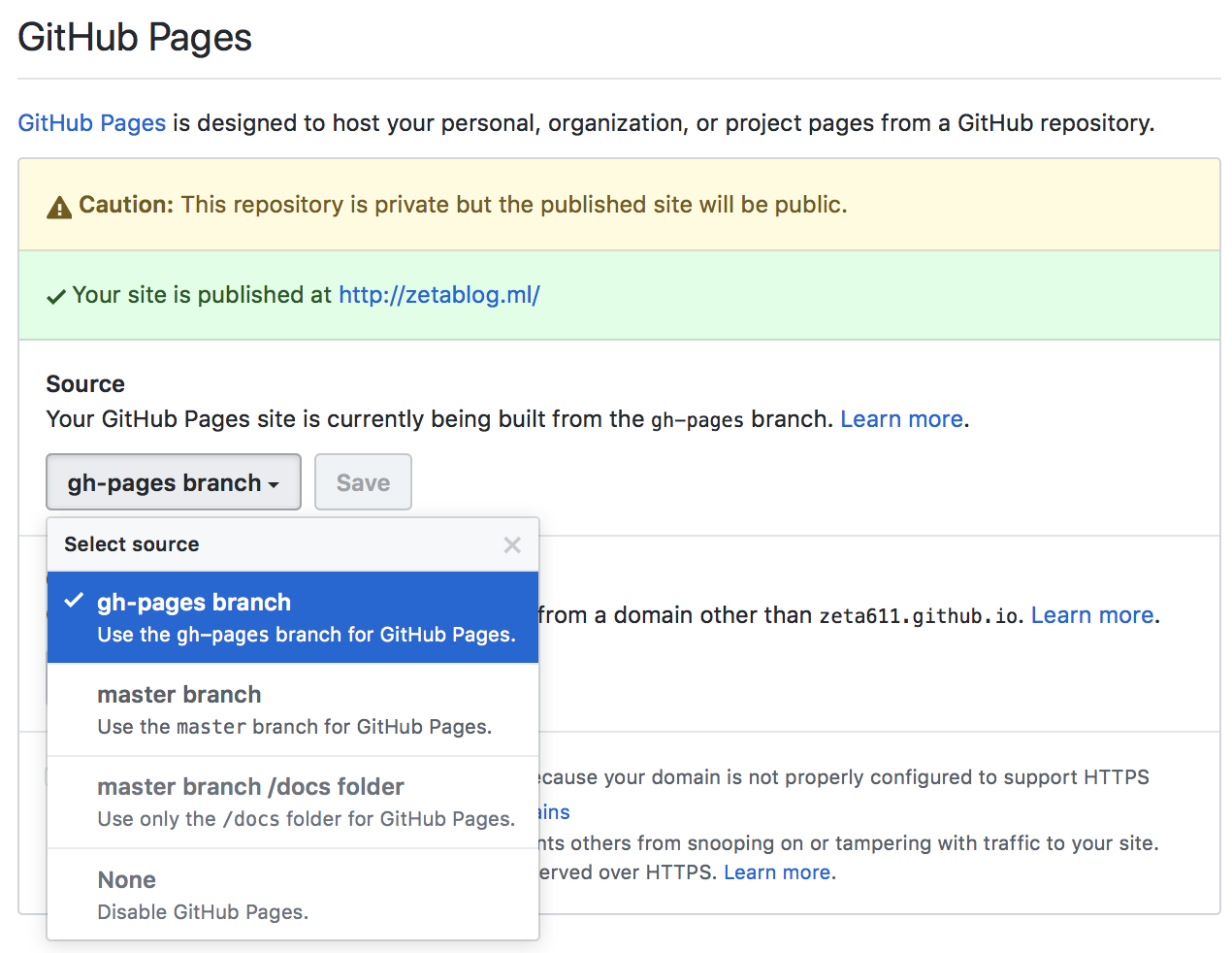Click the disabled Save button
The height and width of the screenshot is (953, 1232).
tap(363, 482)
